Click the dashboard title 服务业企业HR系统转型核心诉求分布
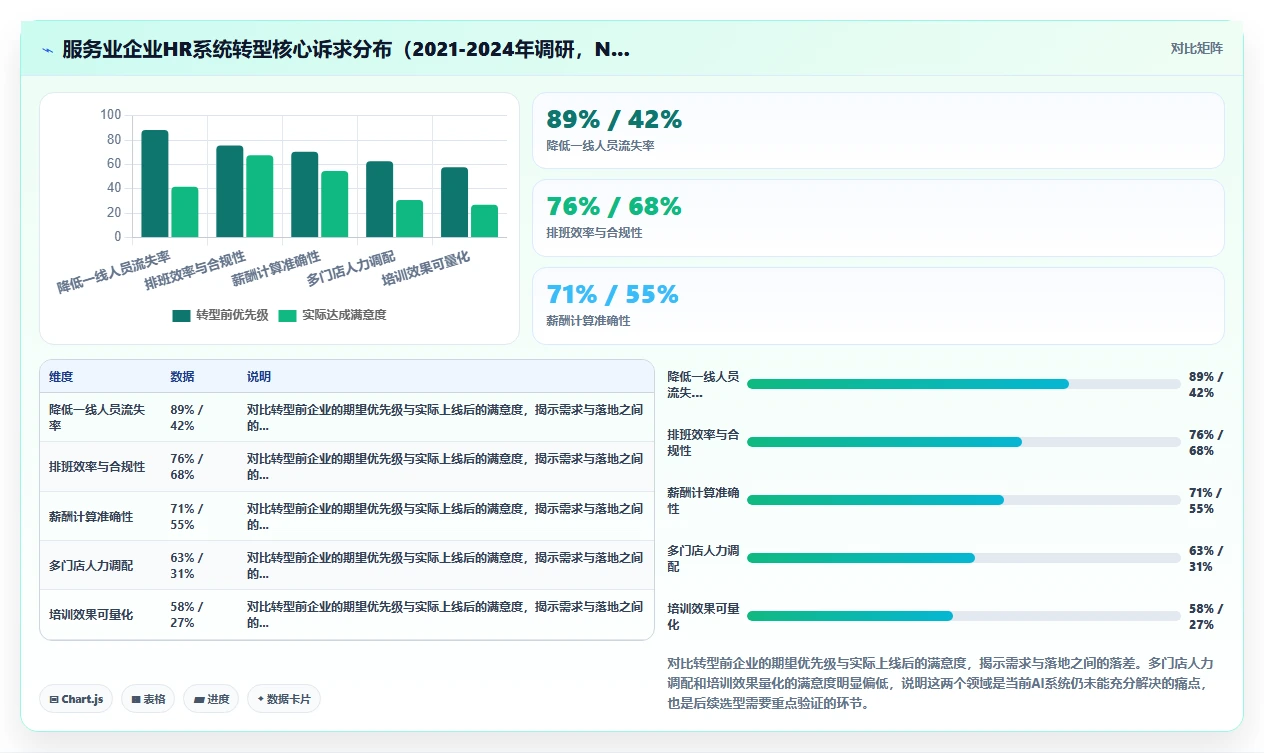 [x=346, y=50]
